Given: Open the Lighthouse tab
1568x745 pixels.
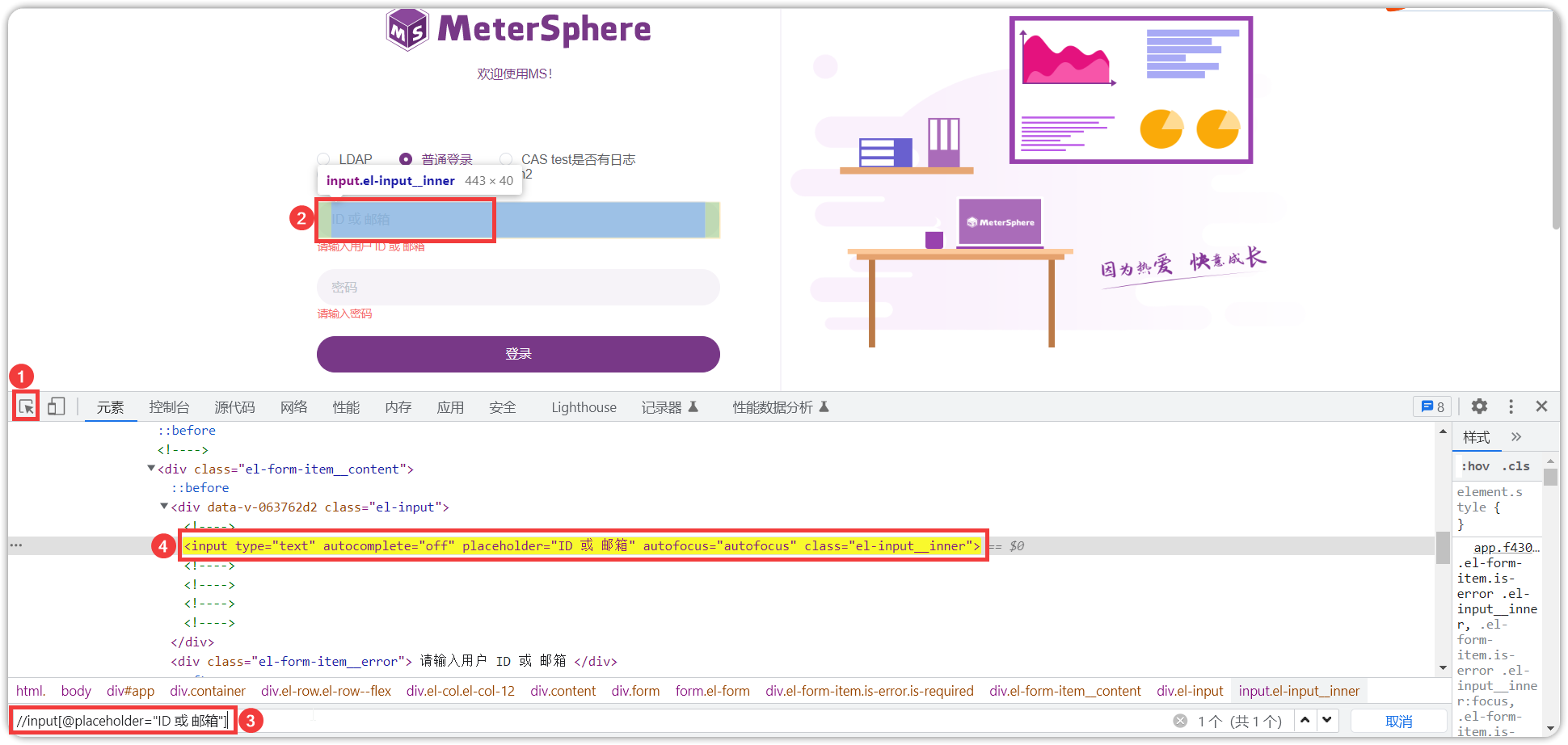Looking at the screenshot, I should coord(584,407).
